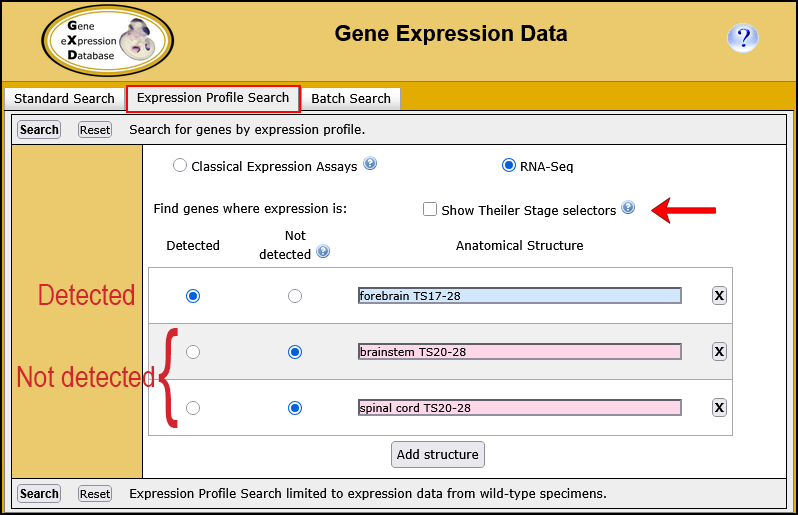Switch to the Batch Search tab
This screenshot has width=798, height=515.
point(351,98)
